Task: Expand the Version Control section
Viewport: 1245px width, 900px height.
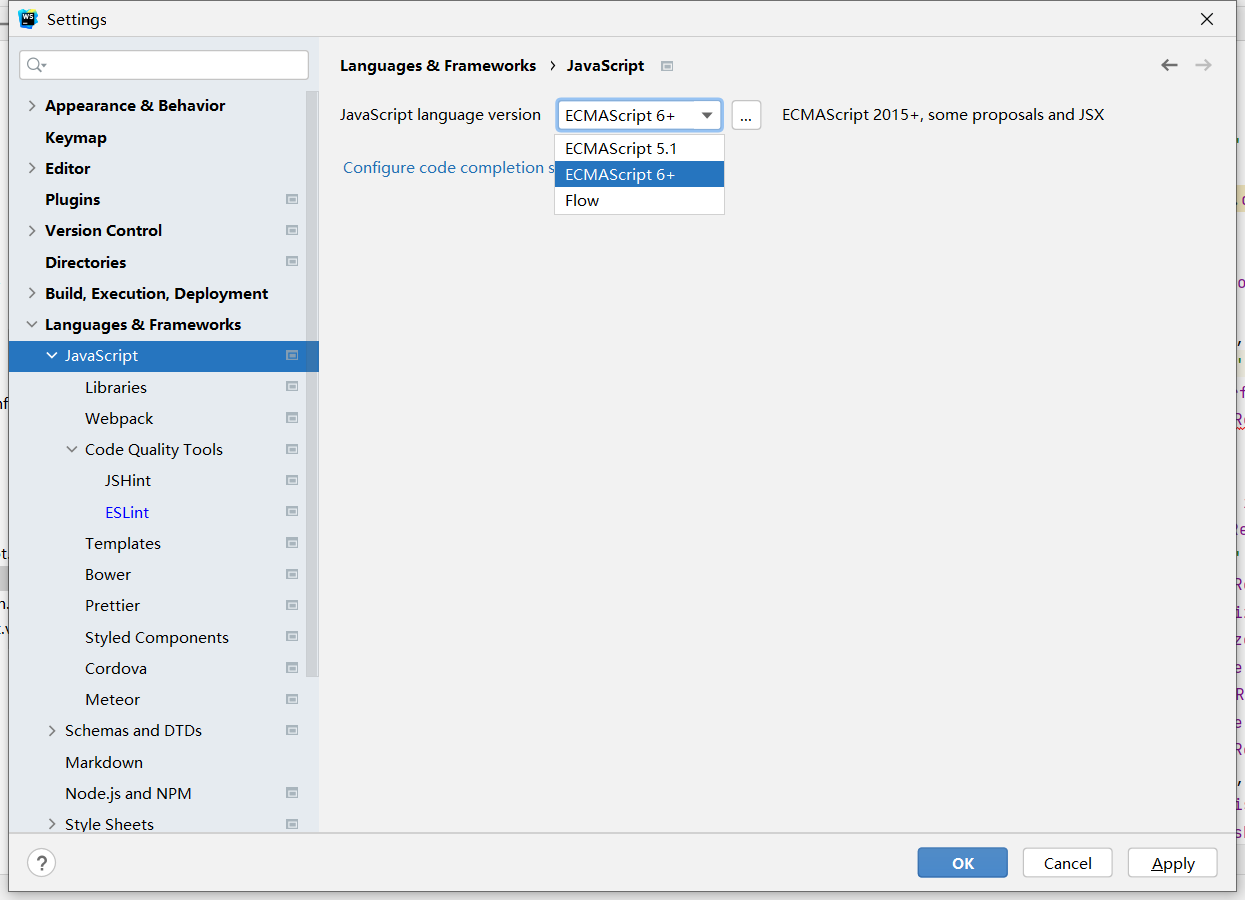Action: tap(32, 230)
